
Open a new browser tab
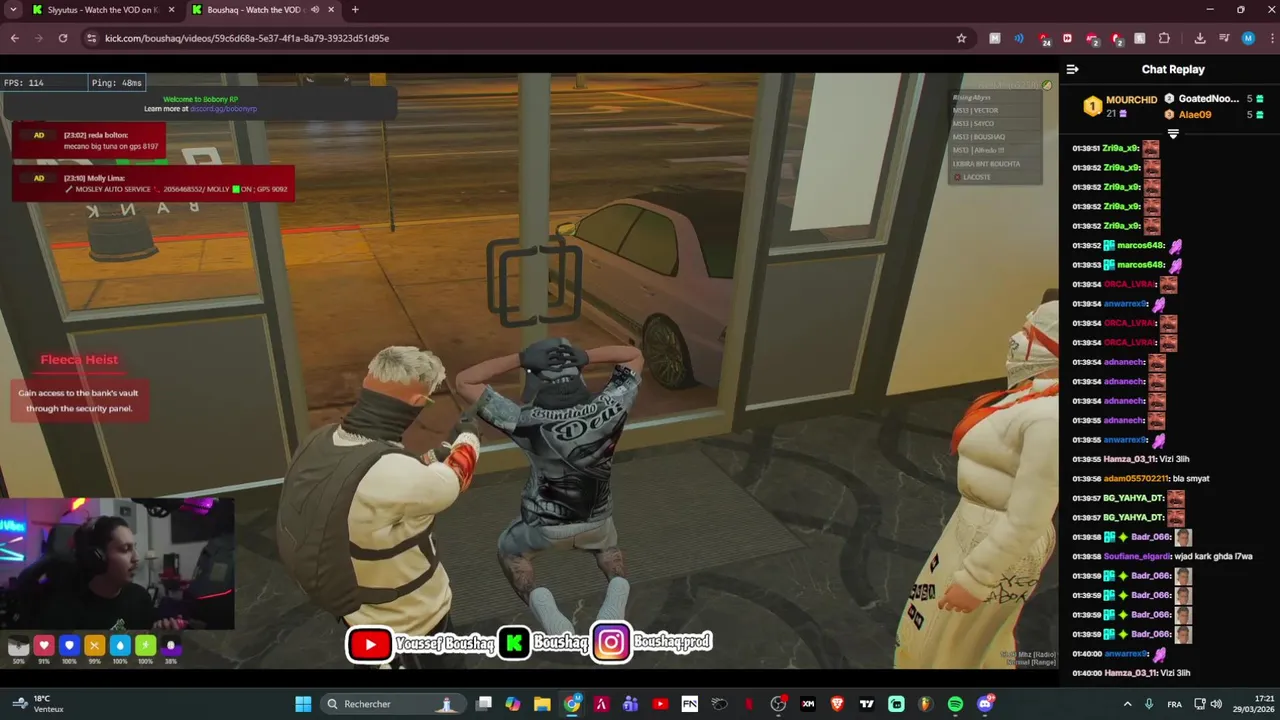pos(355,10)
